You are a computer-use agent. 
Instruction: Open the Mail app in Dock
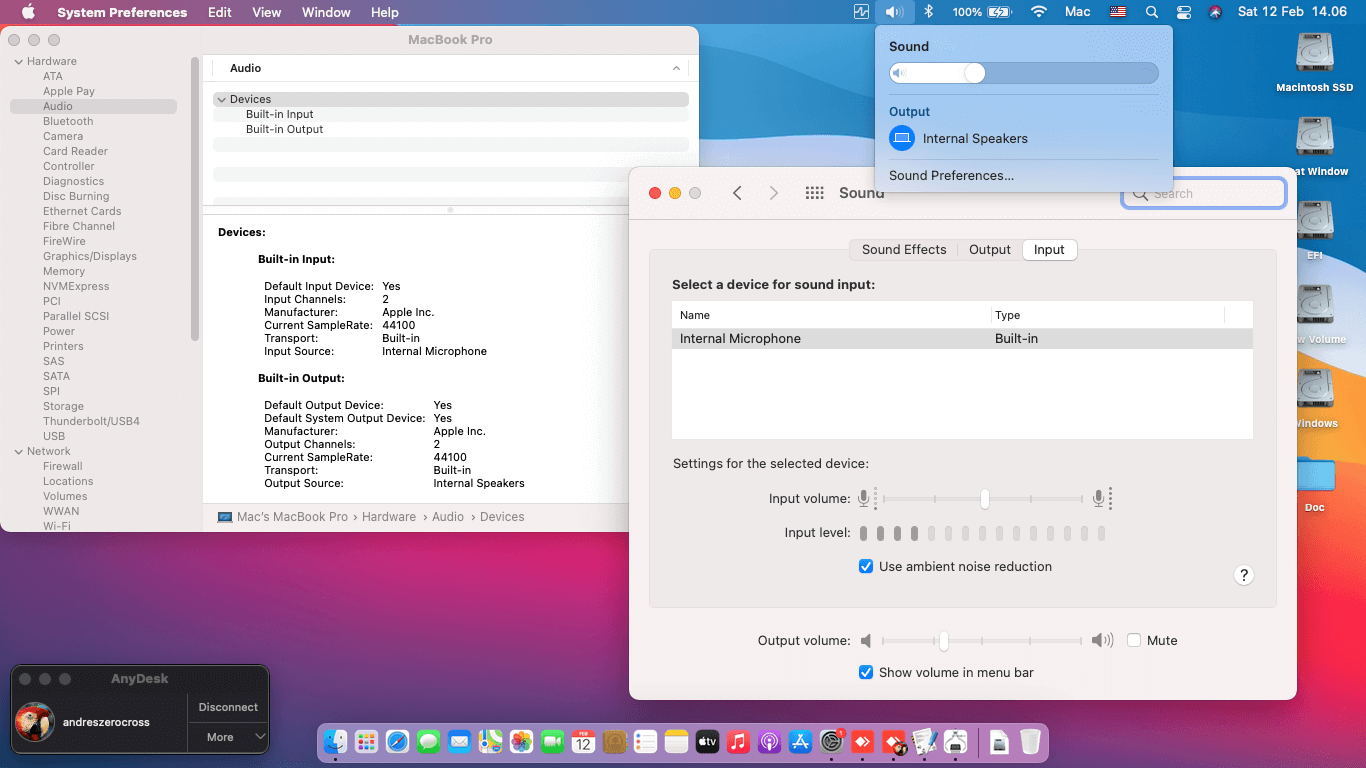tap(459, 741)
